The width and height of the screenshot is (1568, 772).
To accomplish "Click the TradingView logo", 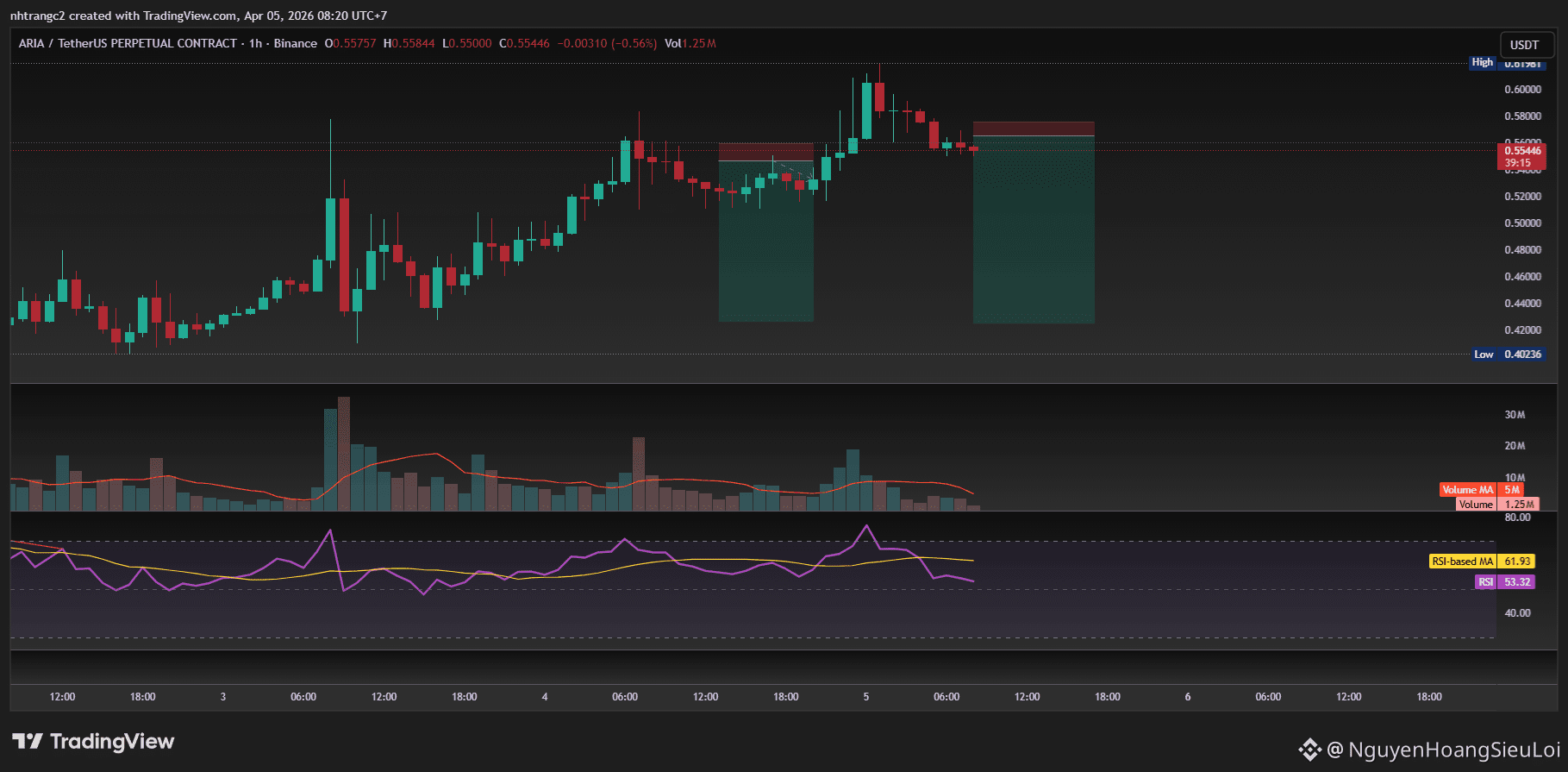I will pos(93,741).
